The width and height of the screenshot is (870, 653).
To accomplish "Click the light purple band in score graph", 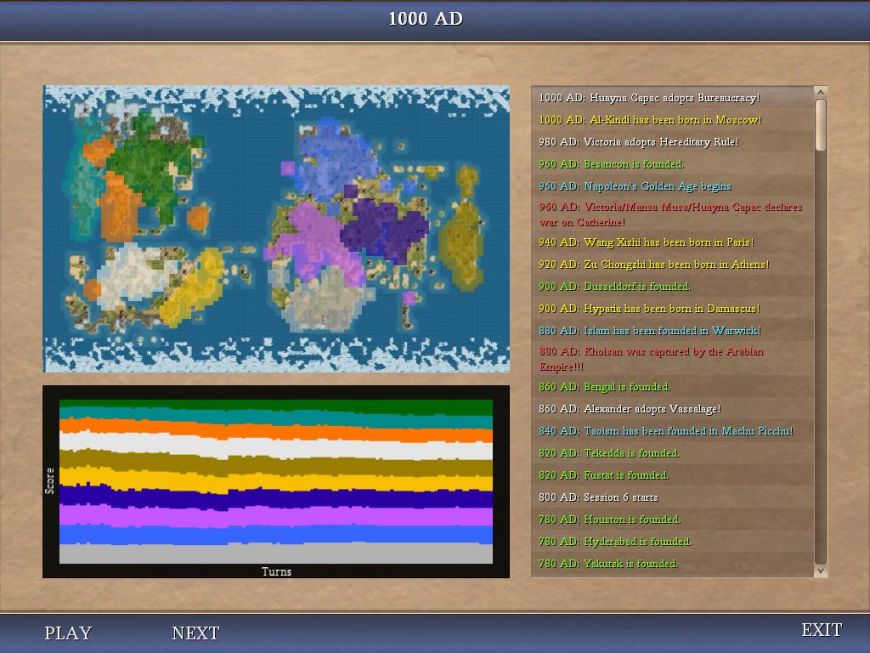I will pyautogui.click(x=276, y=516).
